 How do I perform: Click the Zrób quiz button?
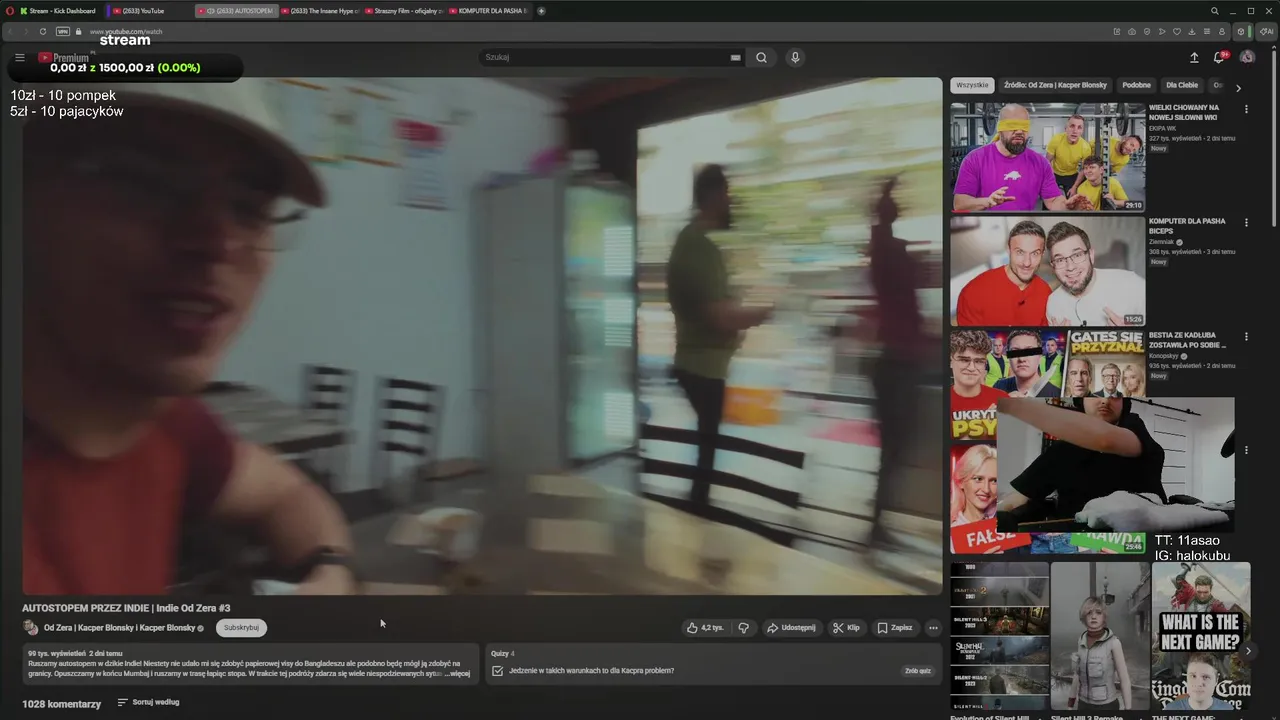[x=918, y=671]
